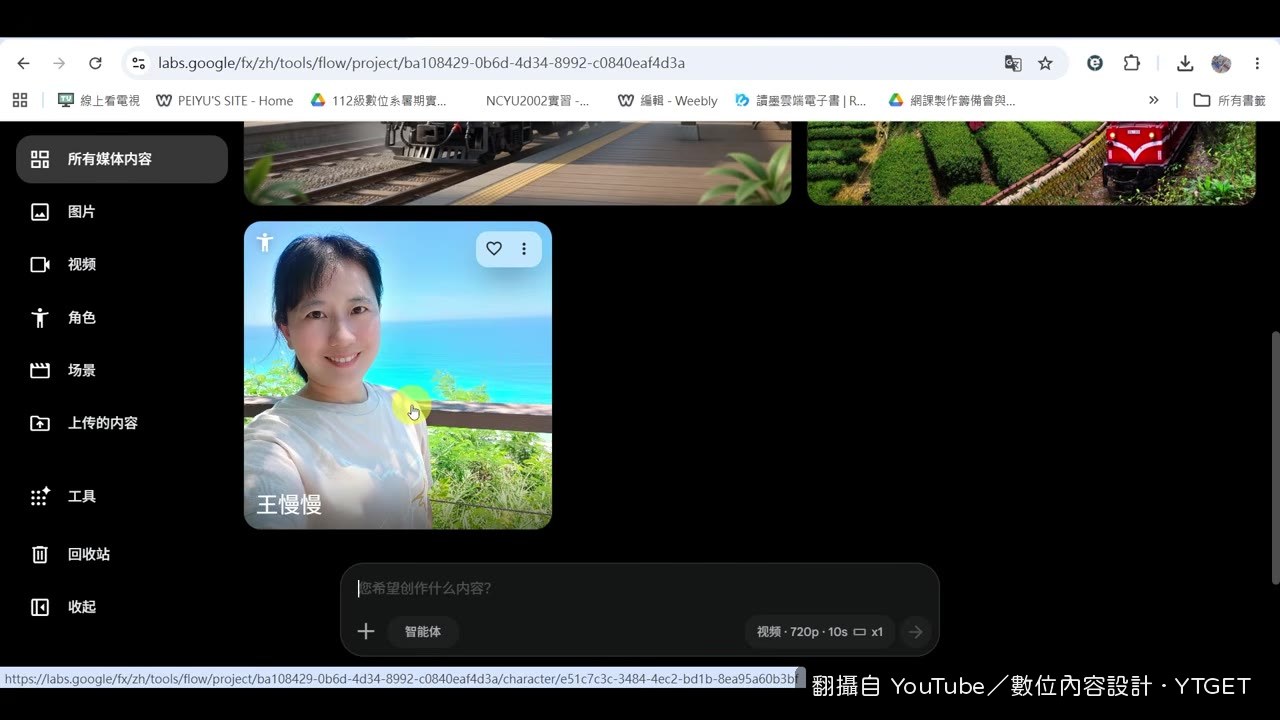The width and height of the screenshot is (1280, 720).
Task: Click the 智能体 agent button
Action: click(423, 632)
